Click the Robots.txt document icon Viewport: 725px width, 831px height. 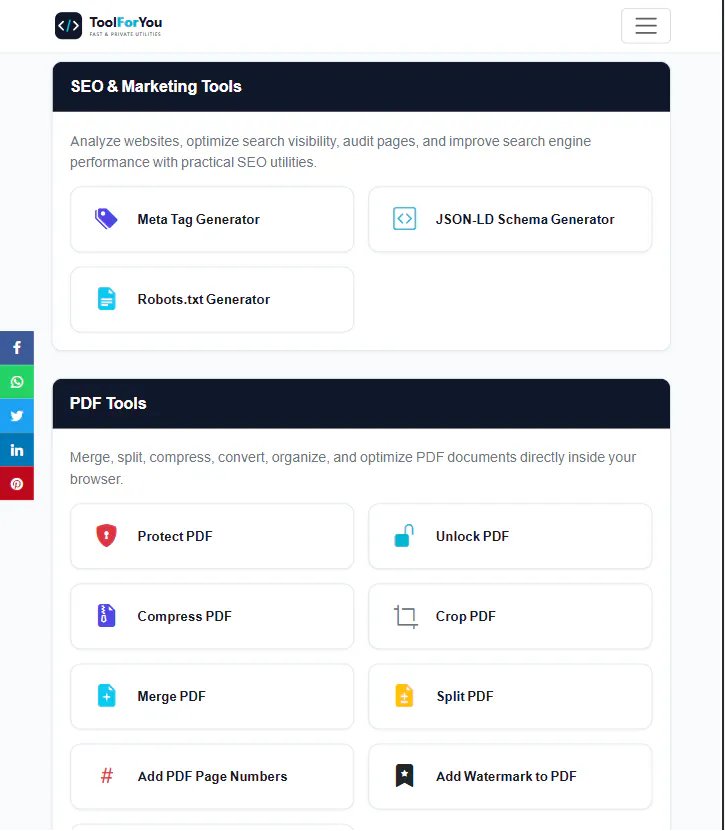tap(107, 299)
